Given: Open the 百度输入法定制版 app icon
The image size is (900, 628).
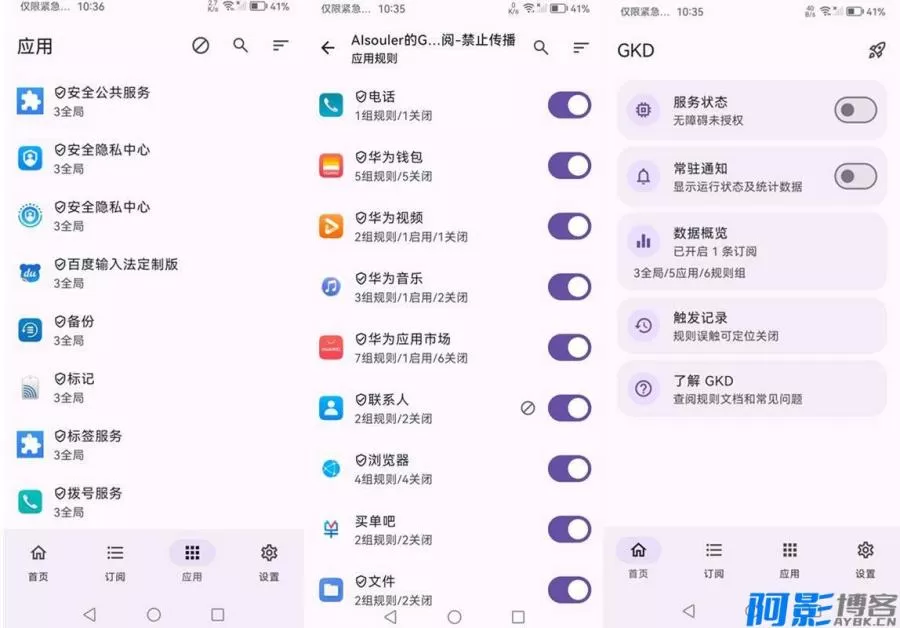Looking at the screenshot, I should 30,272.
